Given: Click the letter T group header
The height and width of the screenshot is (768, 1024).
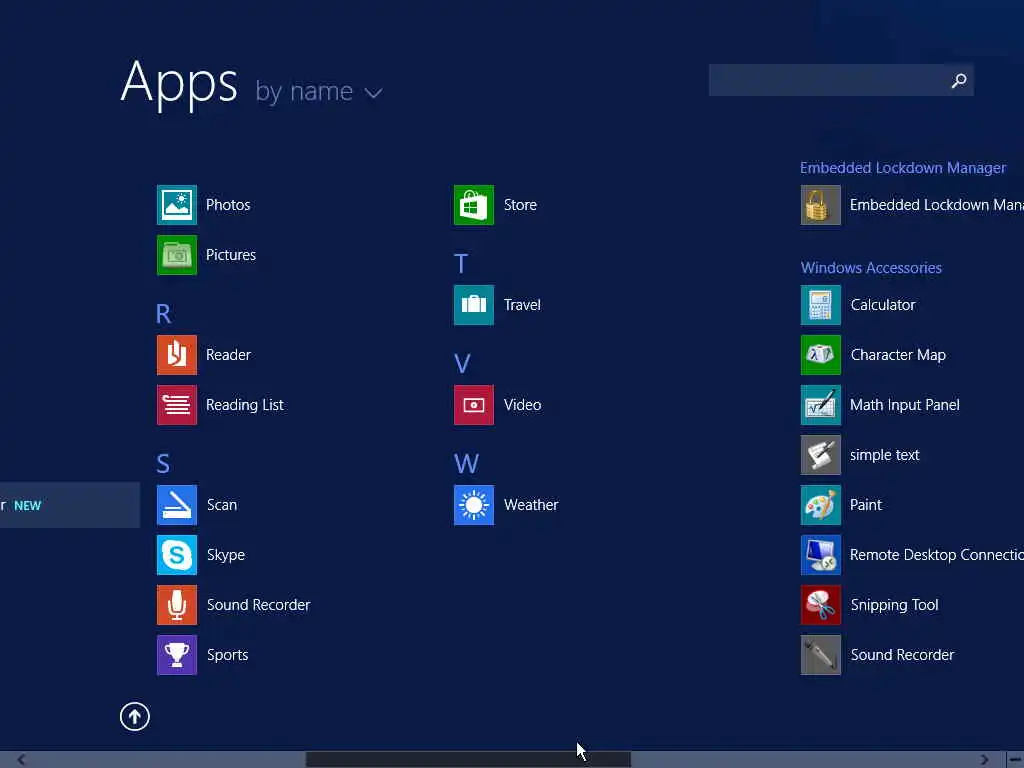Looking at the screenshot, I should (x=461, y=264).
